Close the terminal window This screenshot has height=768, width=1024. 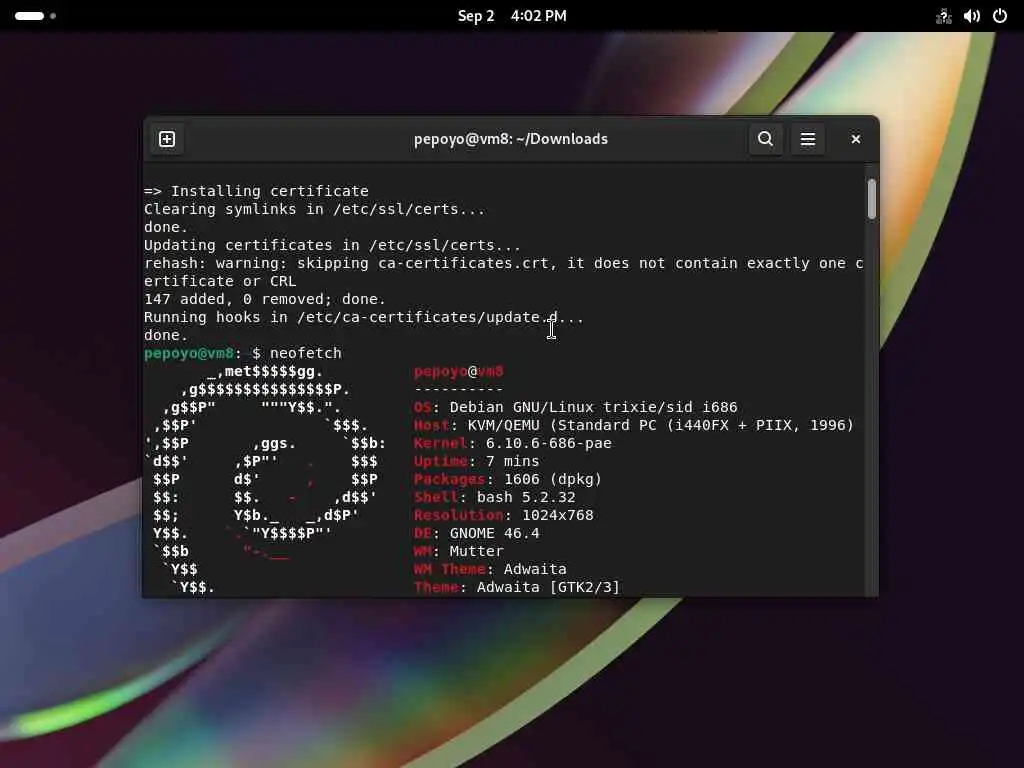pos(856,139)
